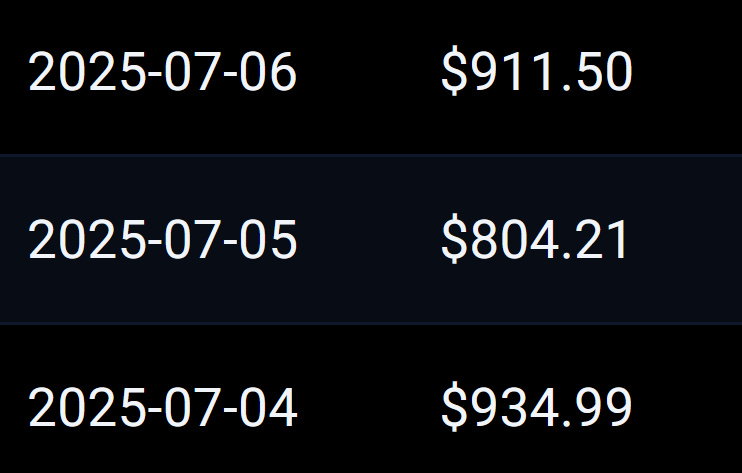The height and width of the screenshot is (473, 742).
Task: Select the $804.21 amount
Action: click(x=535, y=240)
